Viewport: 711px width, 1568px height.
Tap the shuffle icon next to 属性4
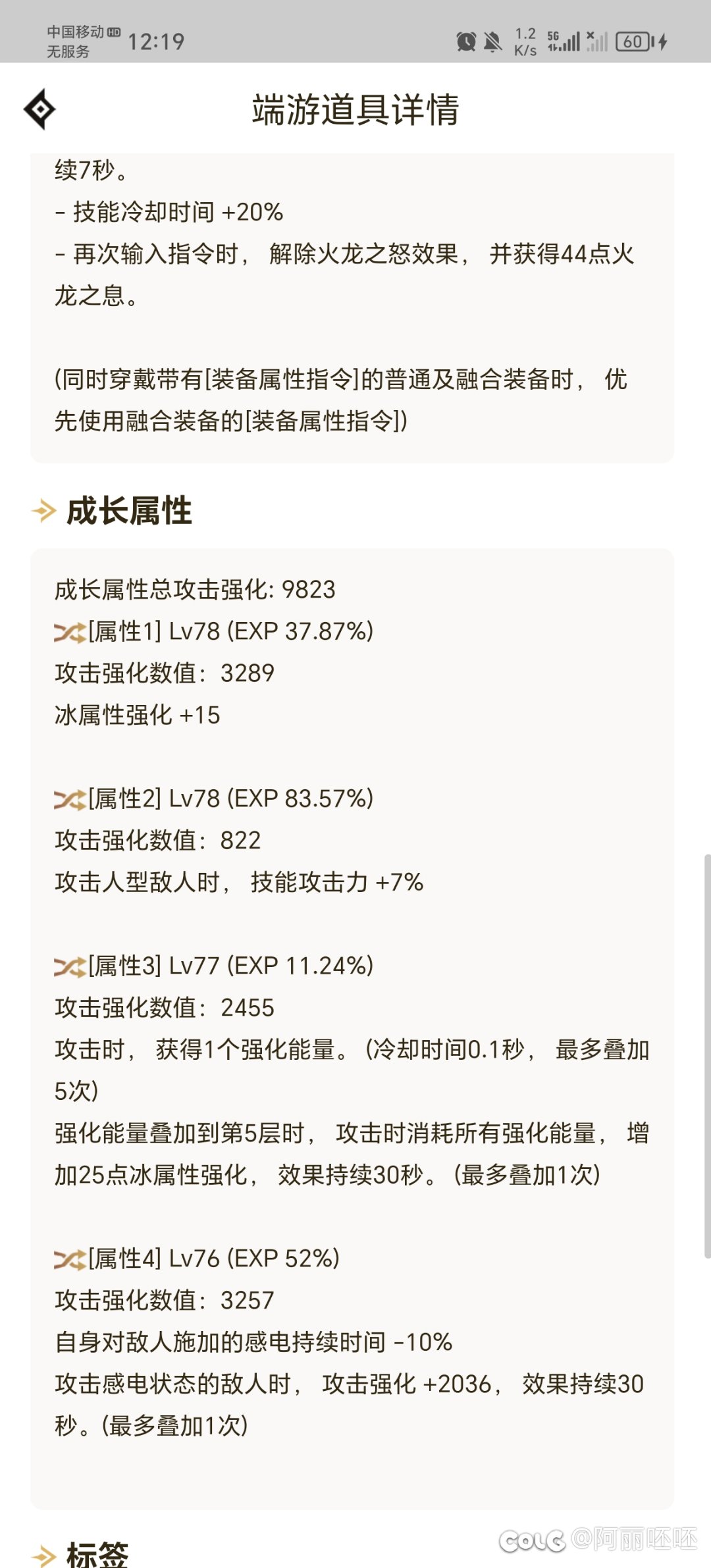tap(69, 1259)
